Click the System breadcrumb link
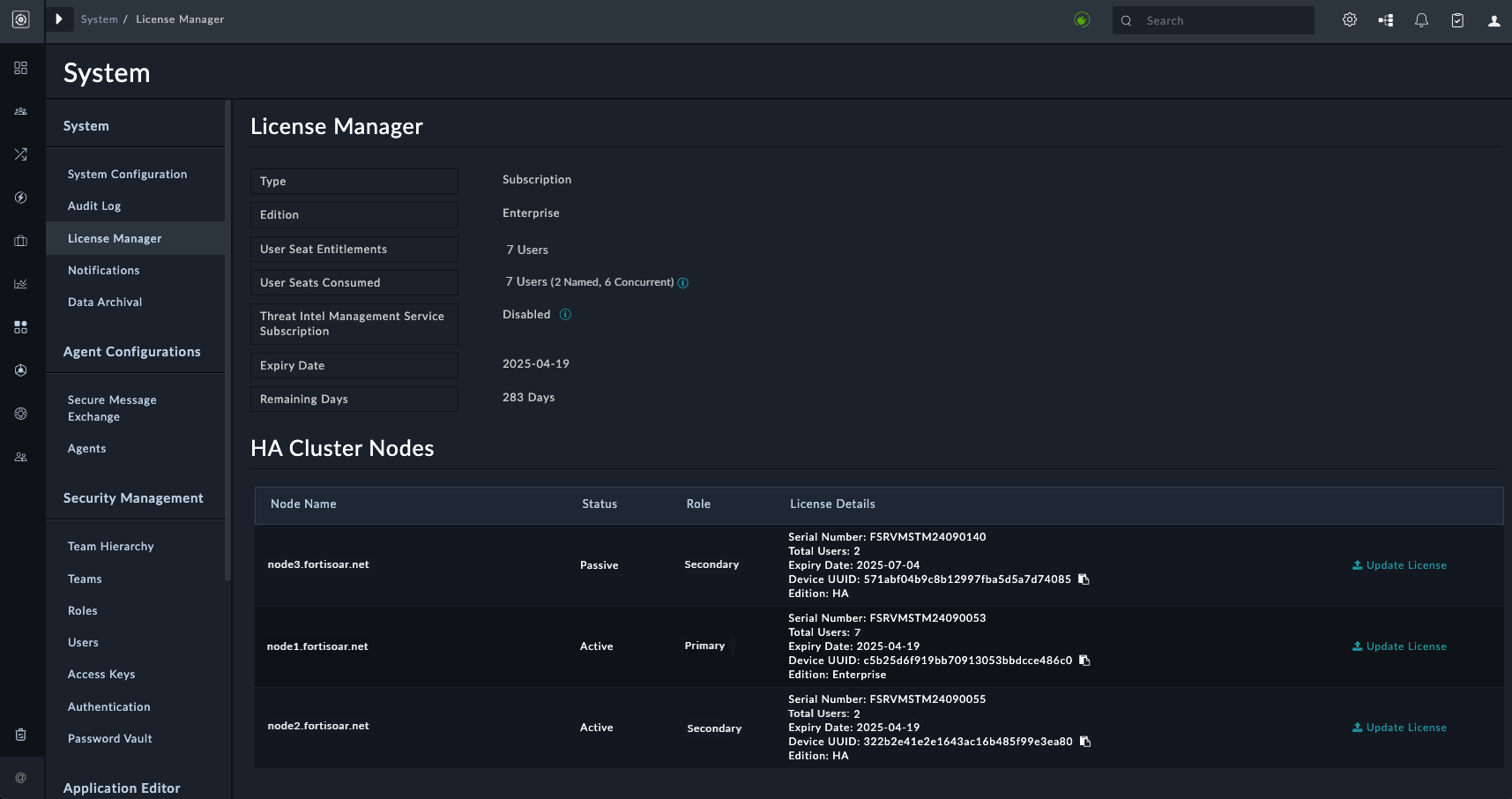 [x=99, y=19]
